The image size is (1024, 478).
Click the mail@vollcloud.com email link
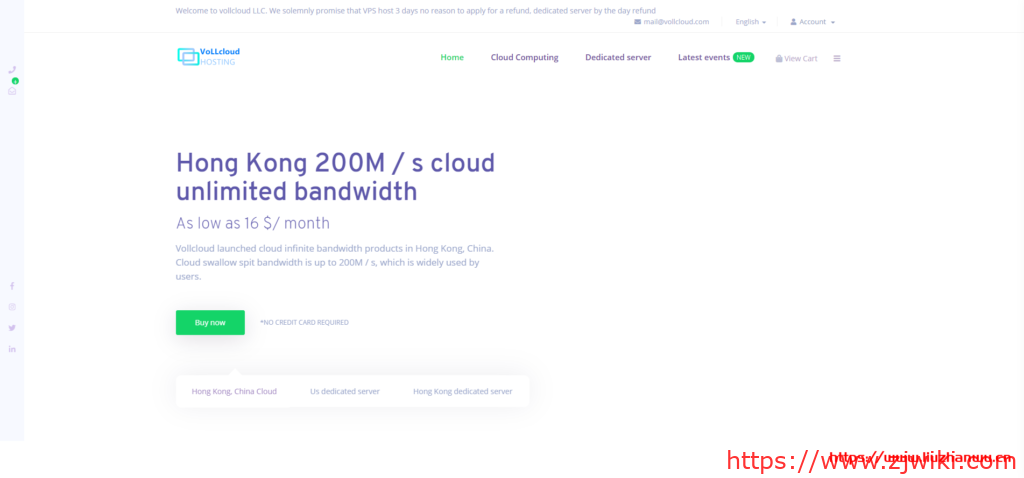[671, 21]
